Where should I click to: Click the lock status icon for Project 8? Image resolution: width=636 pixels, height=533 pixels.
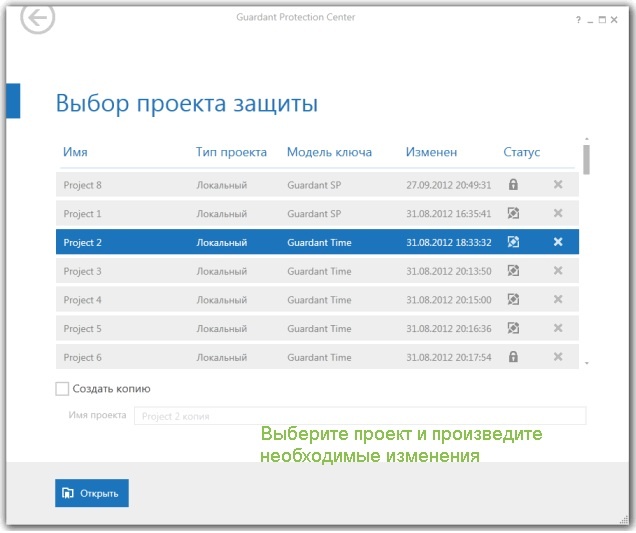[513, 185]
